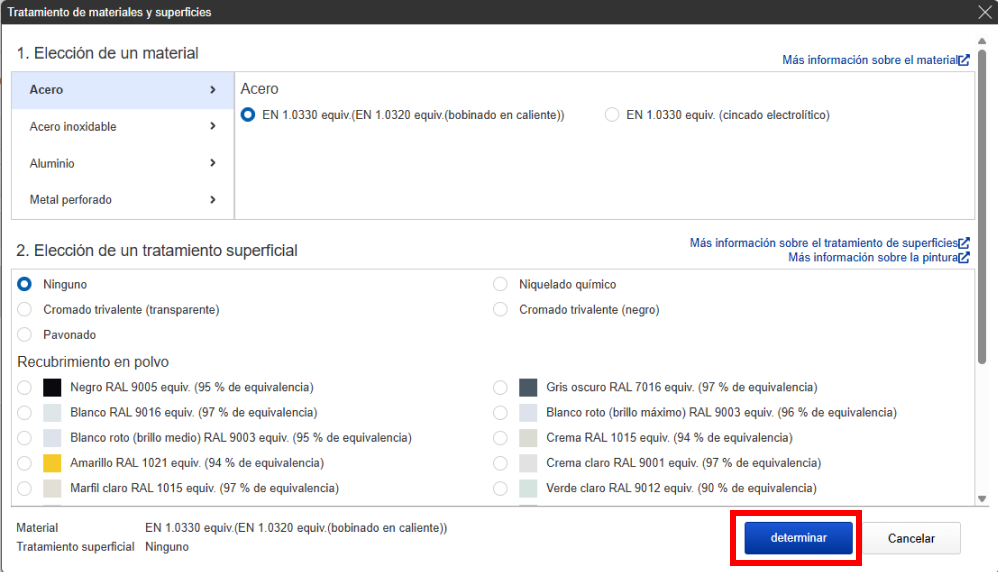Viewport: 998px width, 572px height.
Task: Select the Gris oscuro RAL 7016 swatch
Action: pyautogui.click(x=529, y=387)
